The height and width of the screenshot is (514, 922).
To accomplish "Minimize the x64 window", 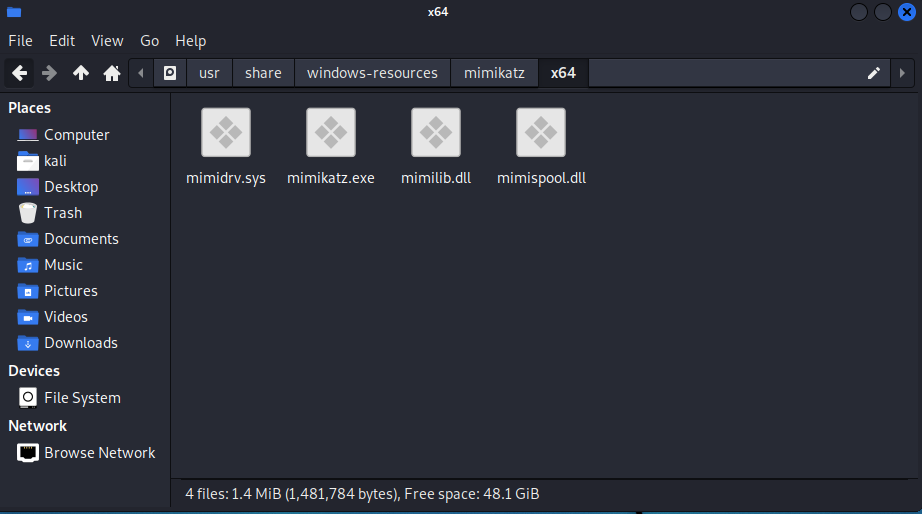I will click(858, 12).
